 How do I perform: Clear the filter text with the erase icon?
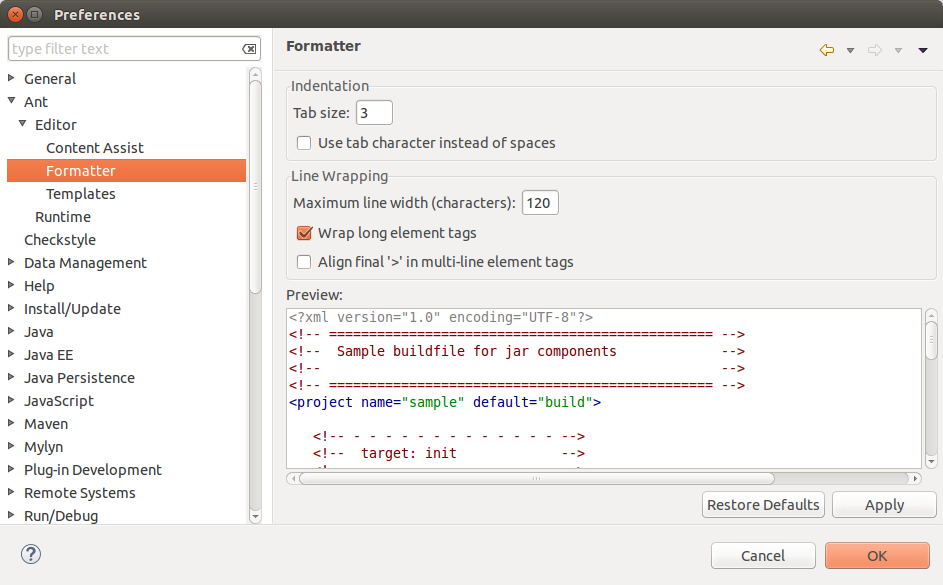(249, 49)
